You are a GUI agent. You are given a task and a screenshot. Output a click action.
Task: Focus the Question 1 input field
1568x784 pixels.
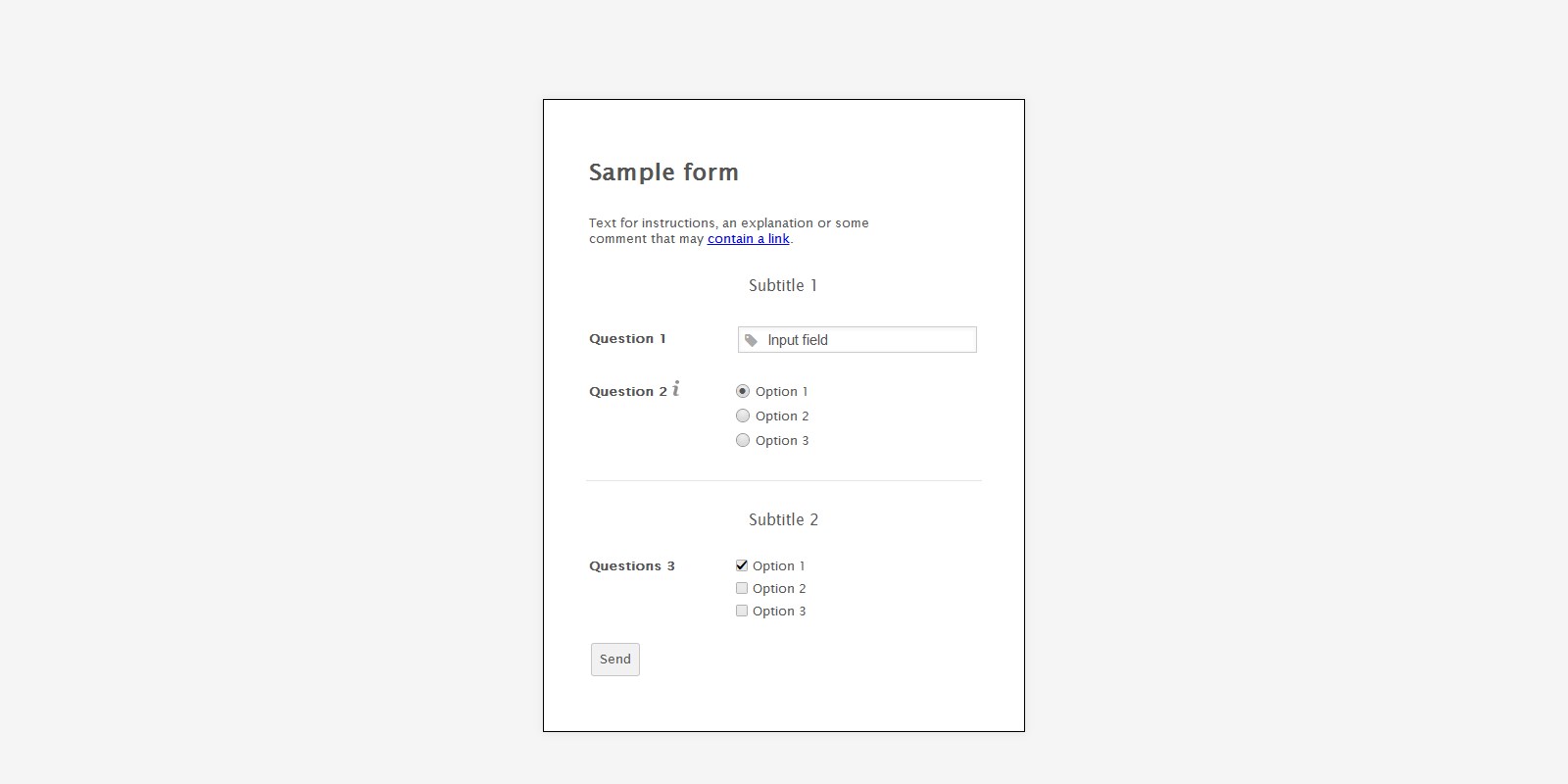857,339
